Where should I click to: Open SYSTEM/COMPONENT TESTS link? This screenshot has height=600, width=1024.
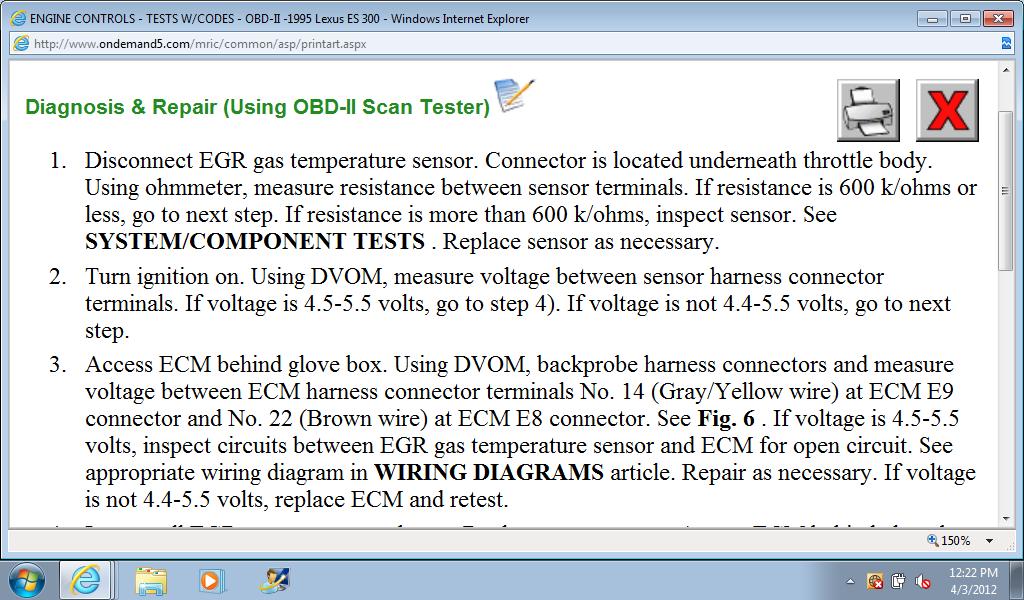(x=255, y=242)
